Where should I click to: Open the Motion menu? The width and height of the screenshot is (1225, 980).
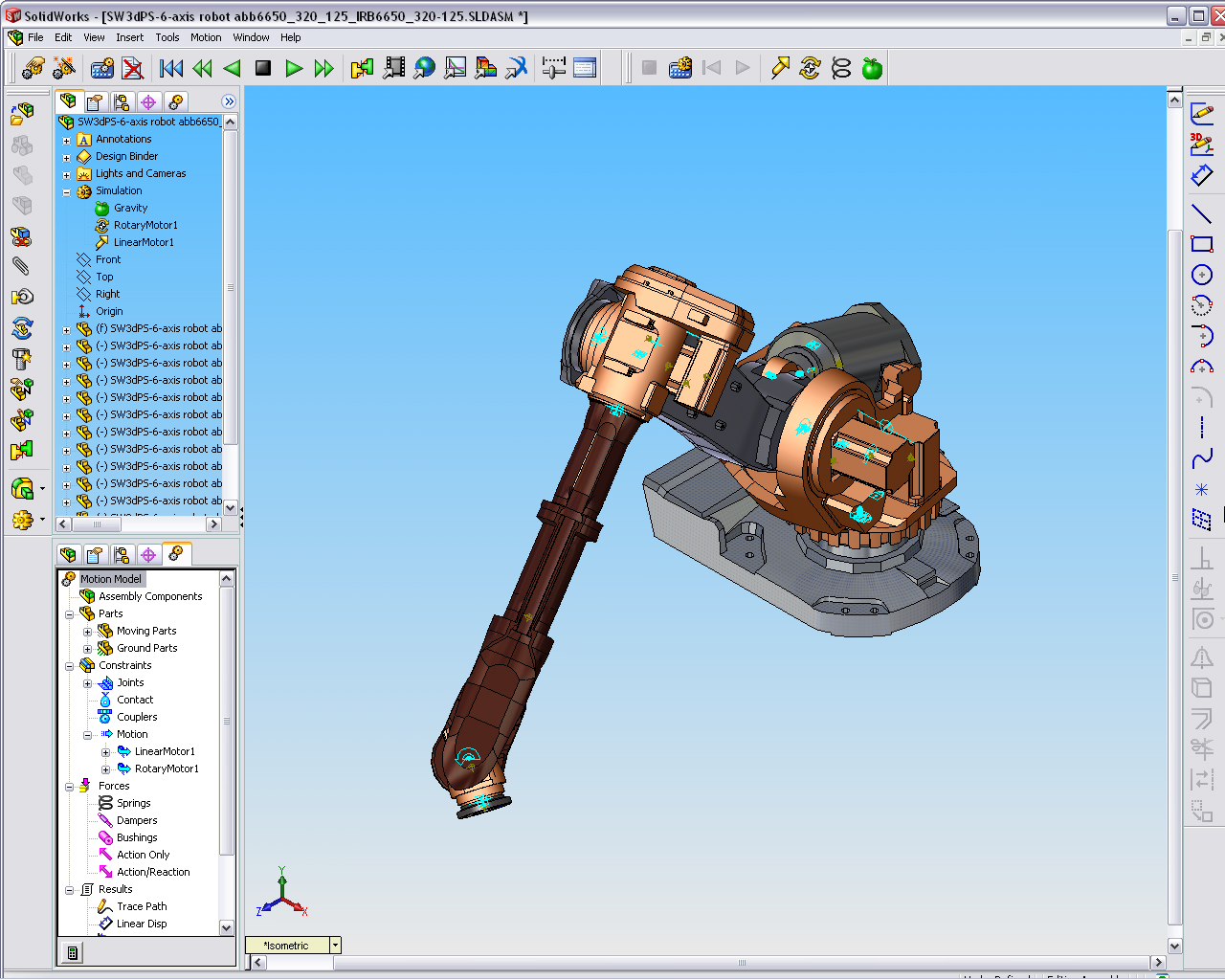click(x=206, y=37)
